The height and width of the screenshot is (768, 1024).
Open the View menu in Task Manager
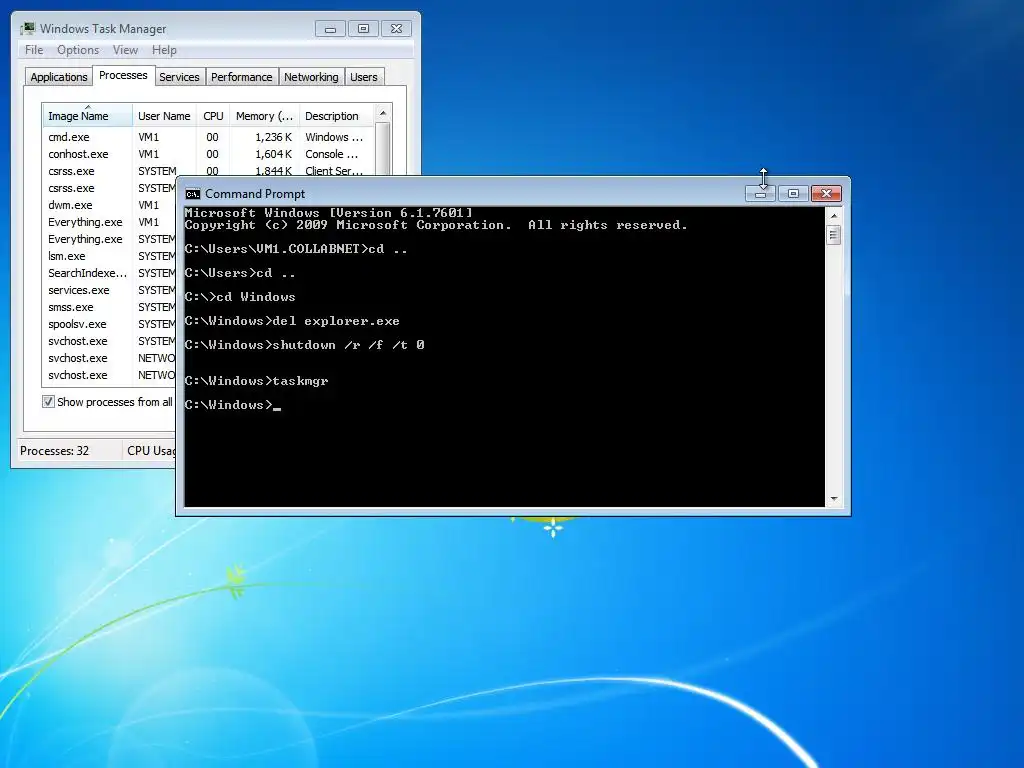pos(125,50)
